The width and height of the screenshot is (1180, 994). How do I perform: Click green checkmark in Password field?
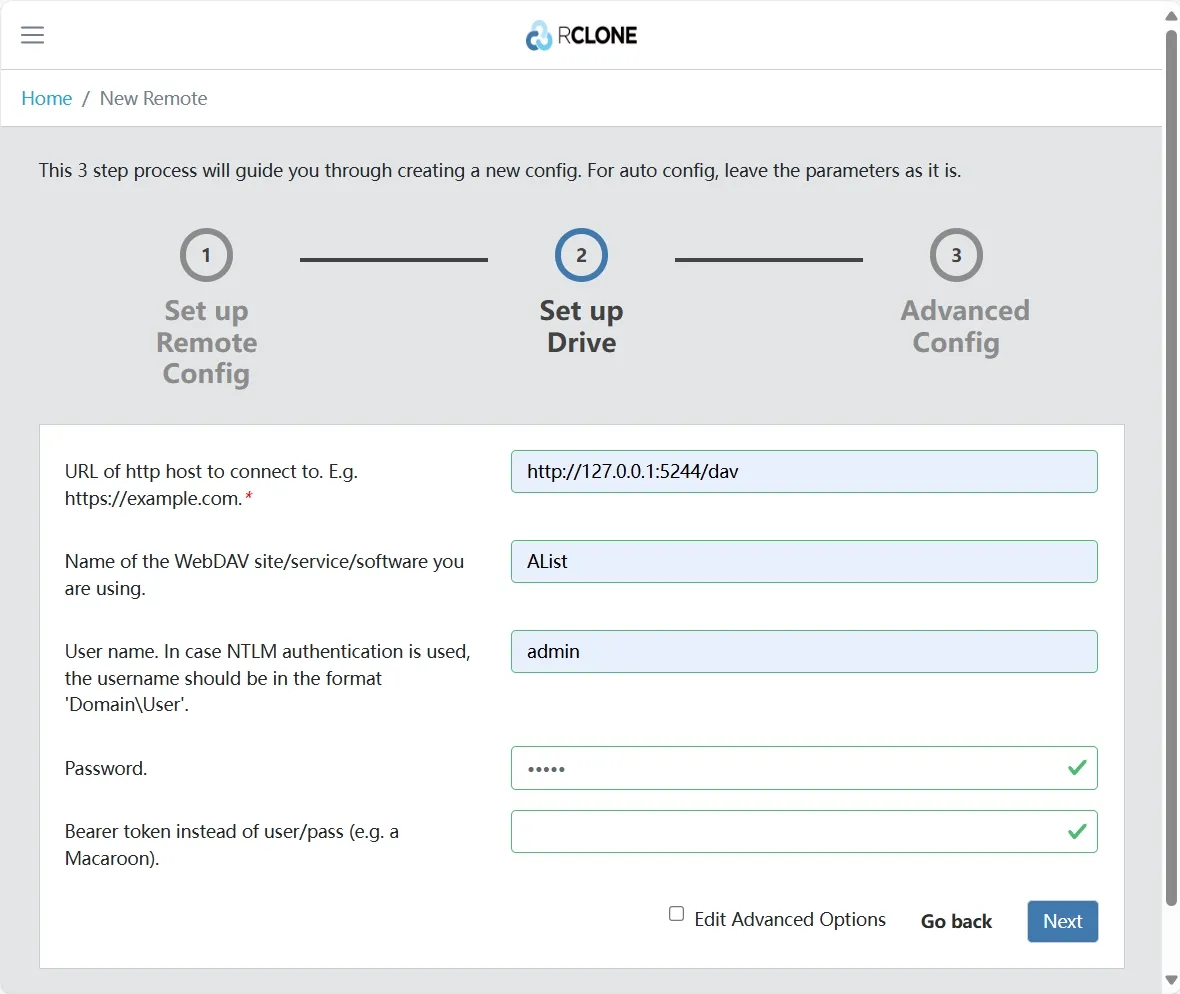tap(1077, 768)
